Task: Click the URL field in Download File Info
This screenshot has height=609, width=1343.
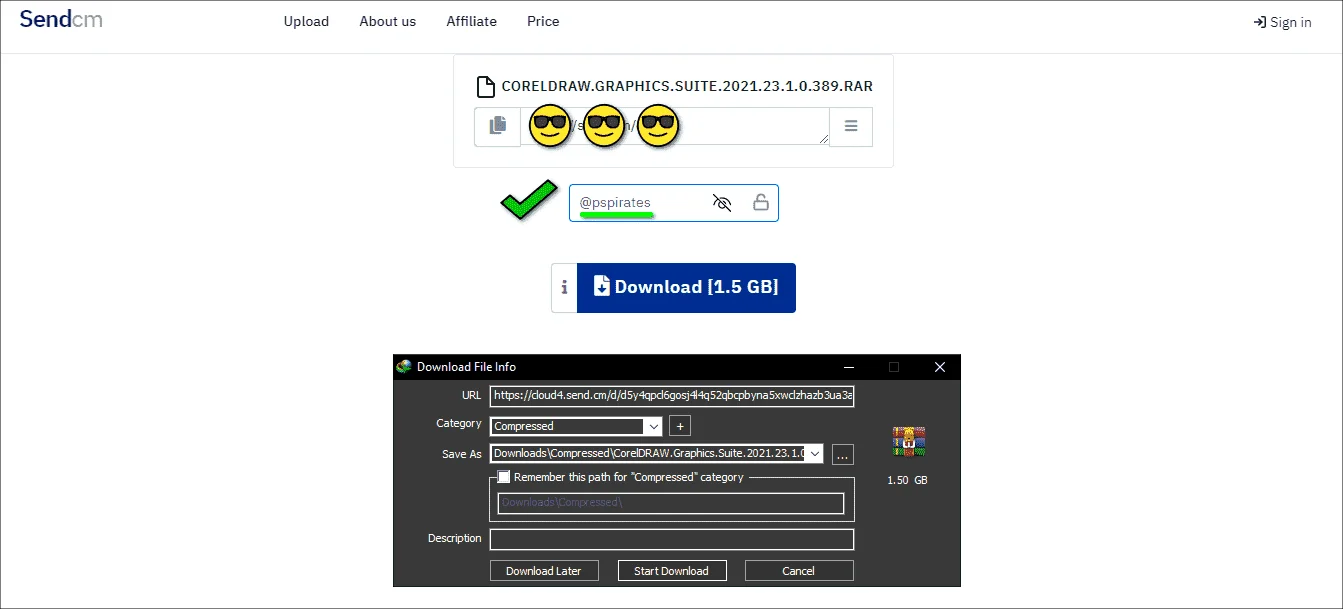Action: [672, 395]
